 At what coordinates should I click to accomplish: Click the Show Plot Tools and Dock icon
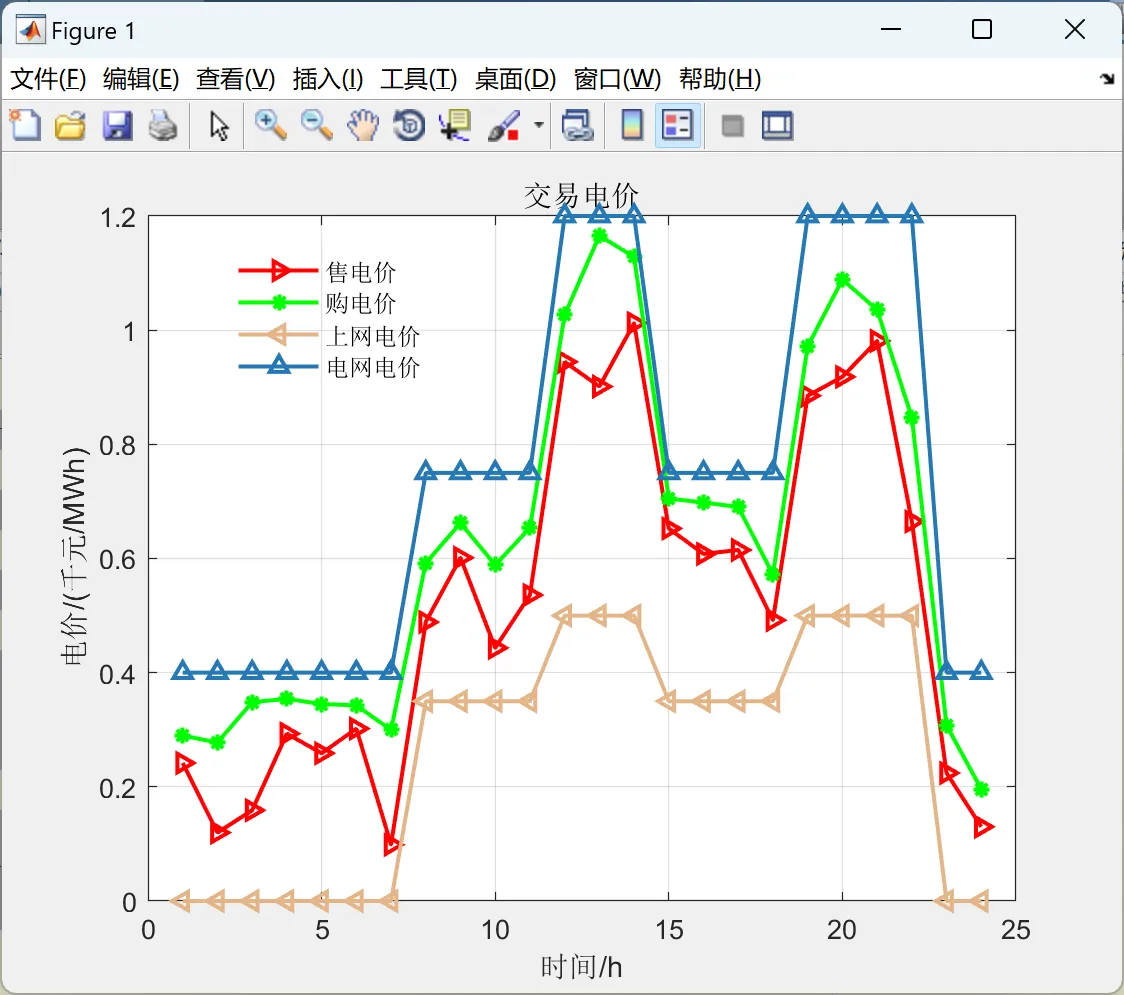click(x=777, y=125)
